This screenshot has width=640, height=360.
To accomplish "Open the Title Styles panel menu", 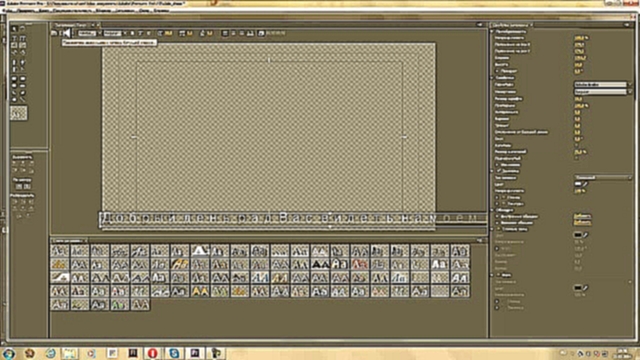I will (x=480, y=240).
